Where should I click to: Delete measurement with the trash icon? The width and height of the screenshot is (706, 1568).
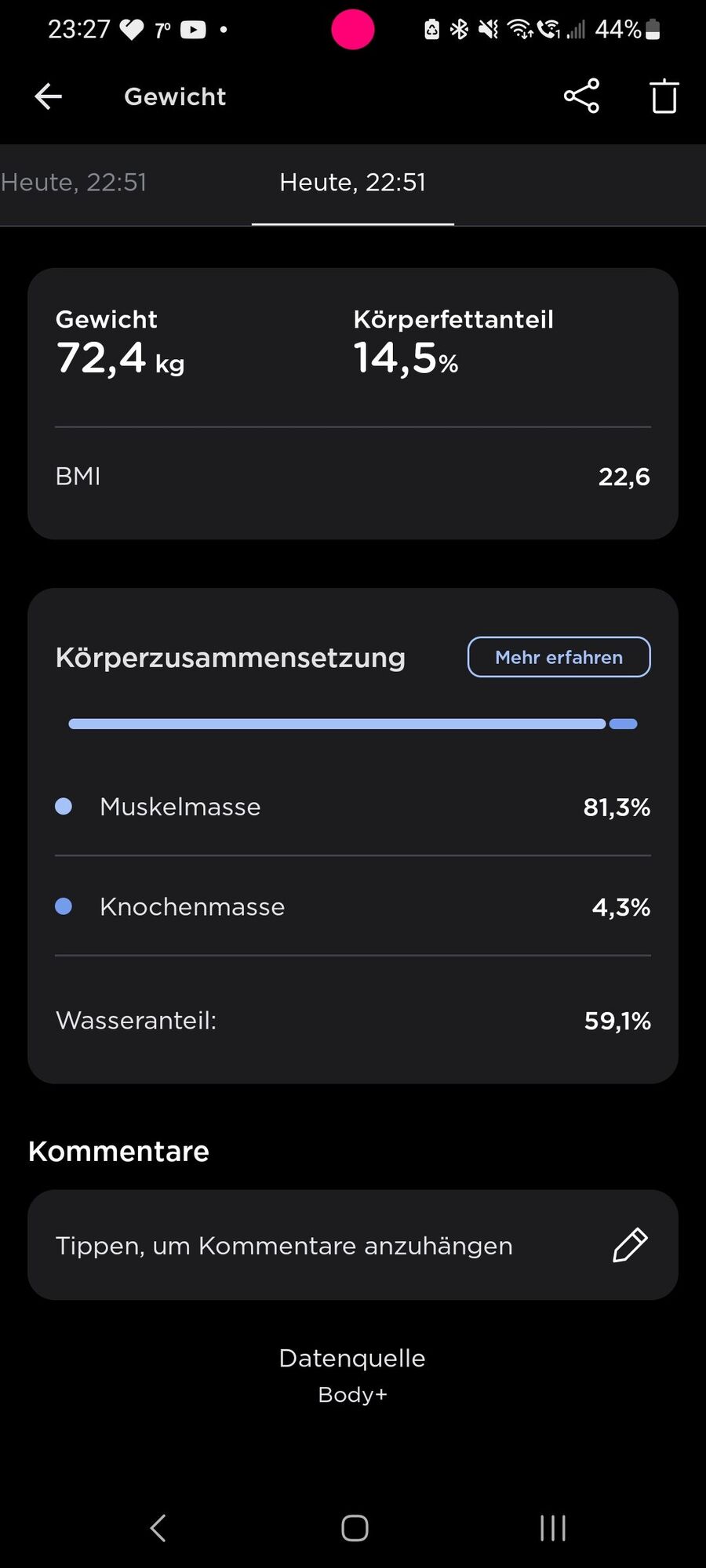click(664, 96)
